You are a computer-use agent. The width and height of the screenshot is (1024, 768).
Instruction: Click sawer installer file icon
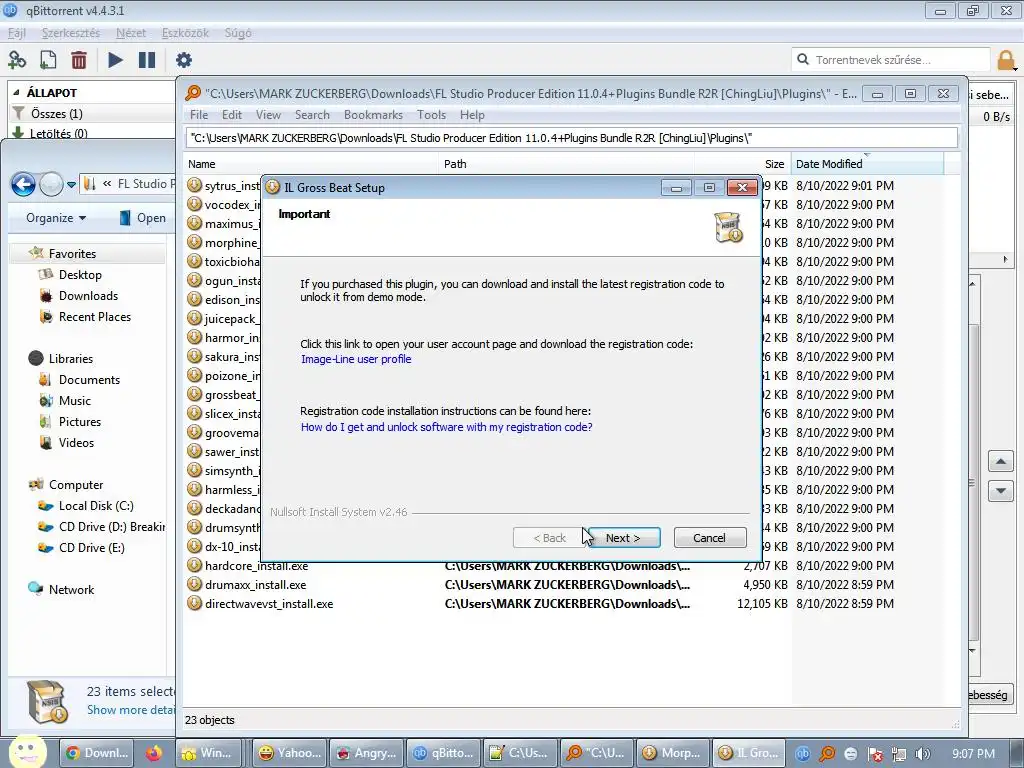(x=195, y=451)
